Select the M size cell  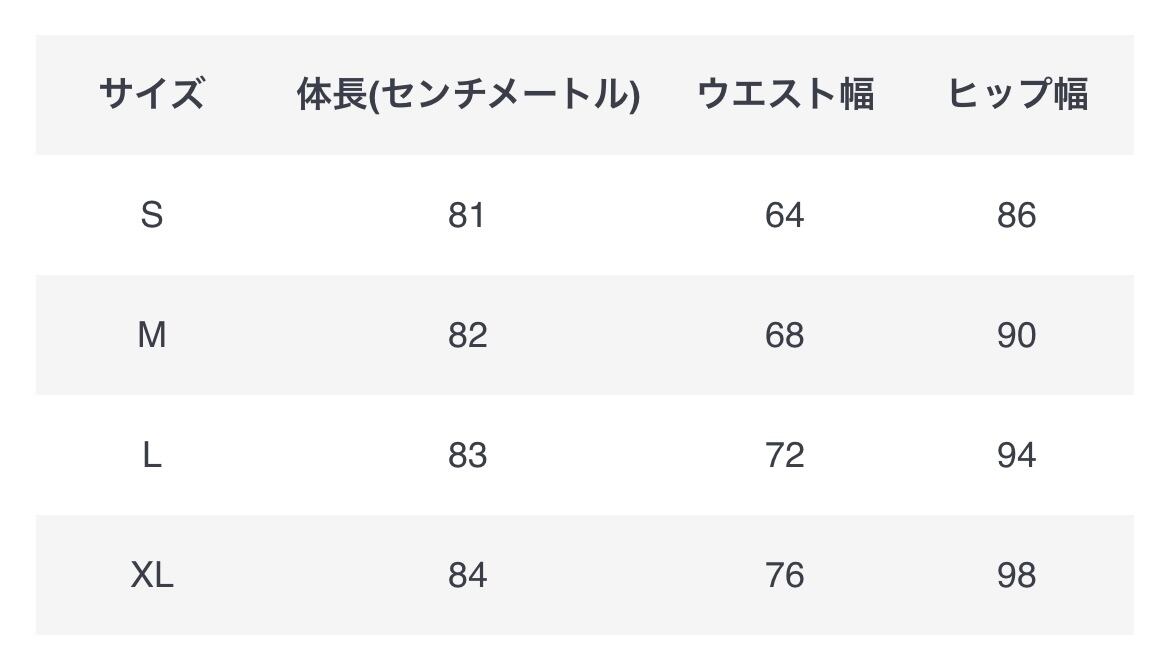tap(152, 335)
